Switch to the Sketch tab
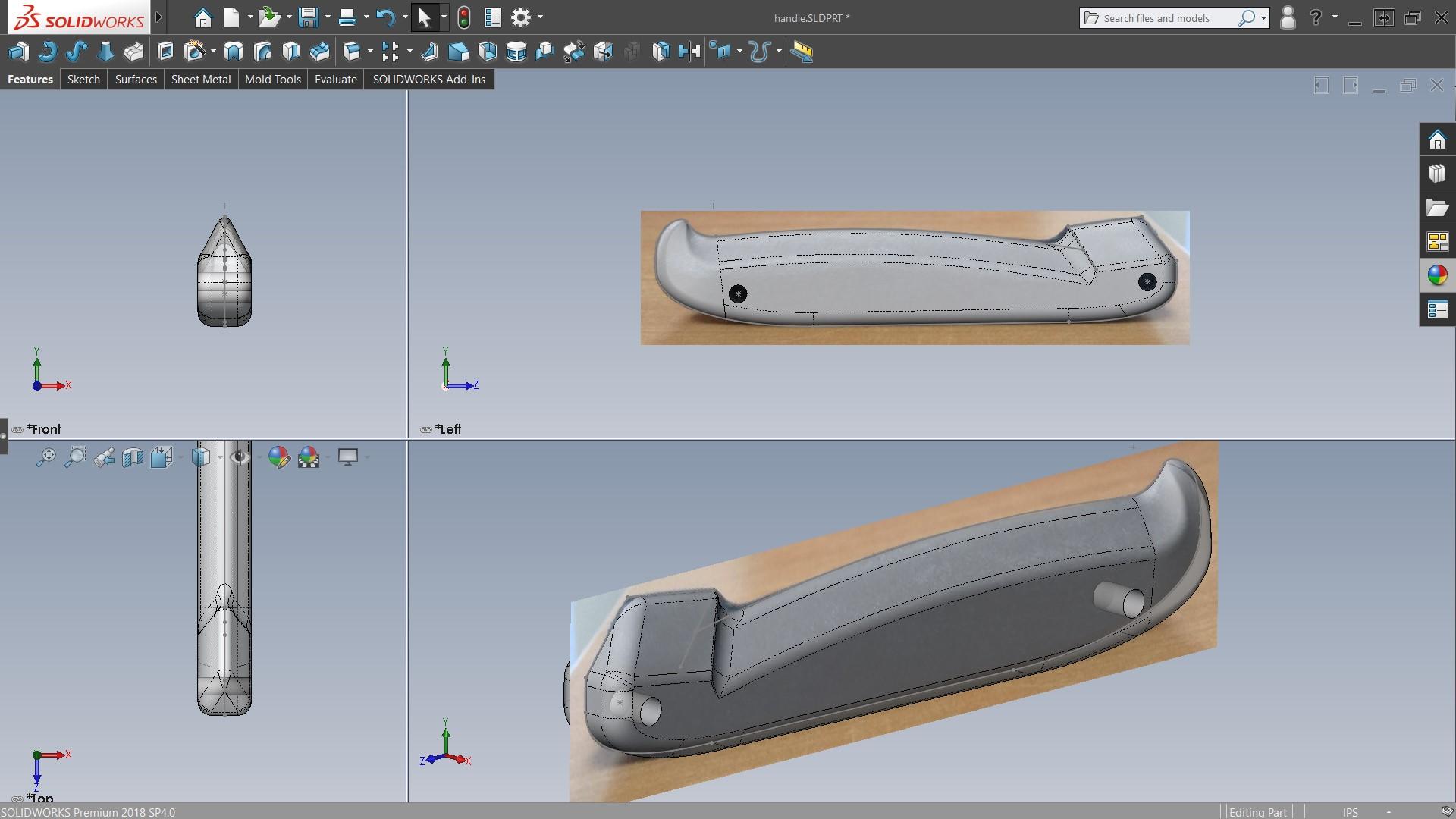The image size is (1456, 819). click(x=83, y=80)
